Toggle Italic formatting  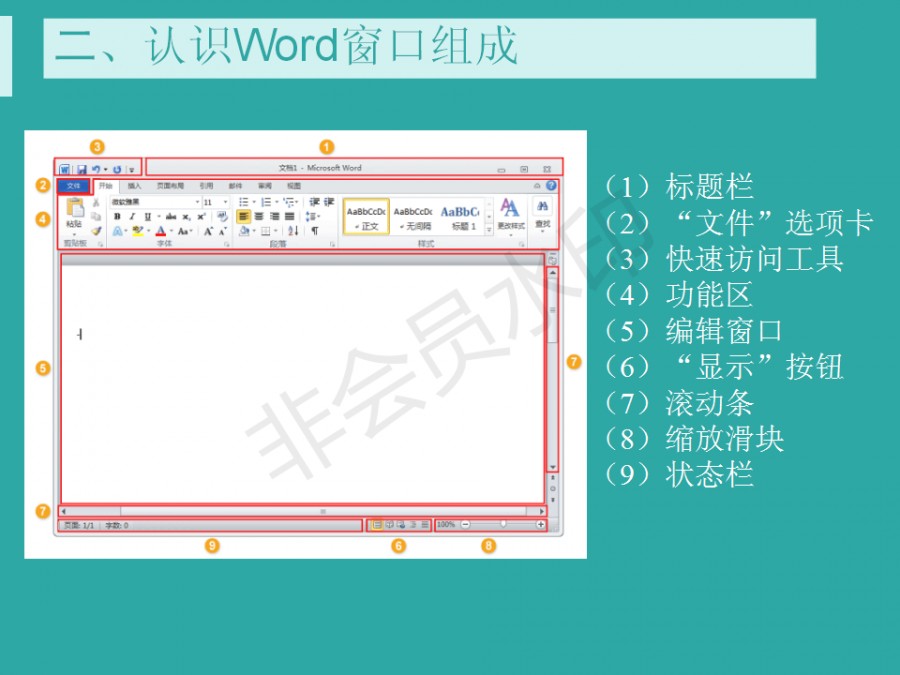tap(132, 216)
